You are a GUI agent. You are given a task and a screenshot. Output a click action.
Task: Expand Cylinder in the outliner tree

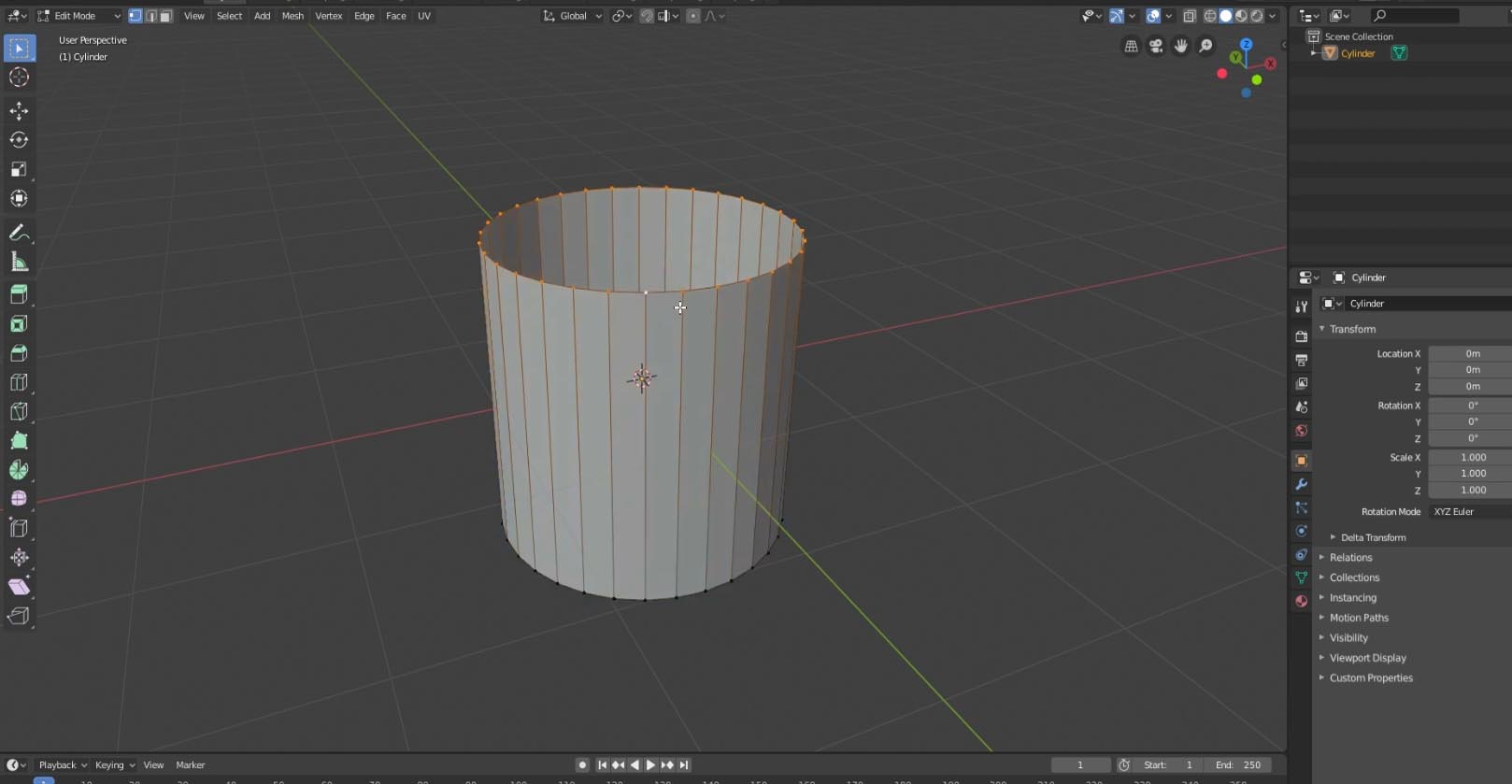click(x=1314, y=53)
